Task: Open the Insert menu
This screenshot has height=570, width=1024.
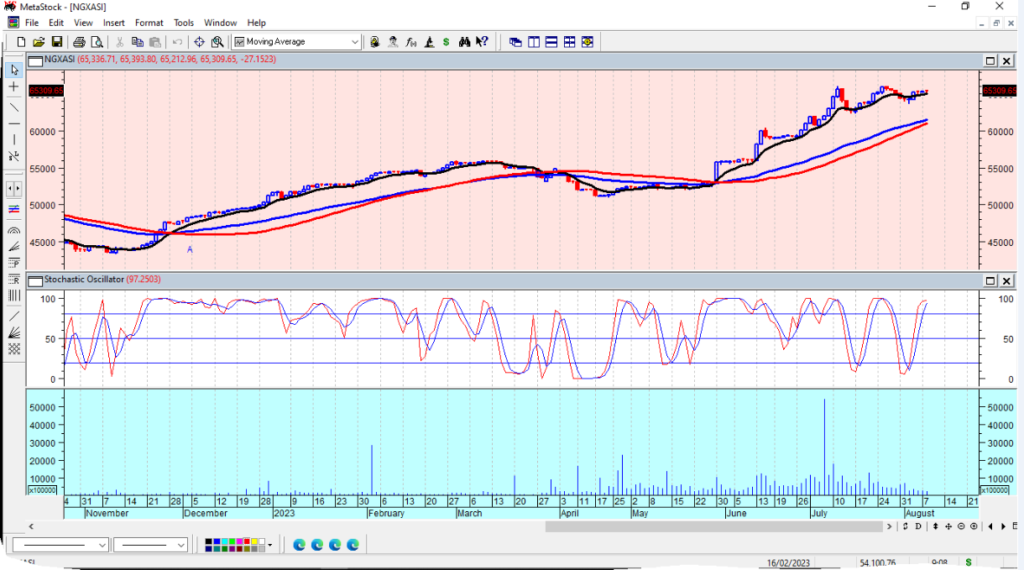Action: (x=114, y=22)
